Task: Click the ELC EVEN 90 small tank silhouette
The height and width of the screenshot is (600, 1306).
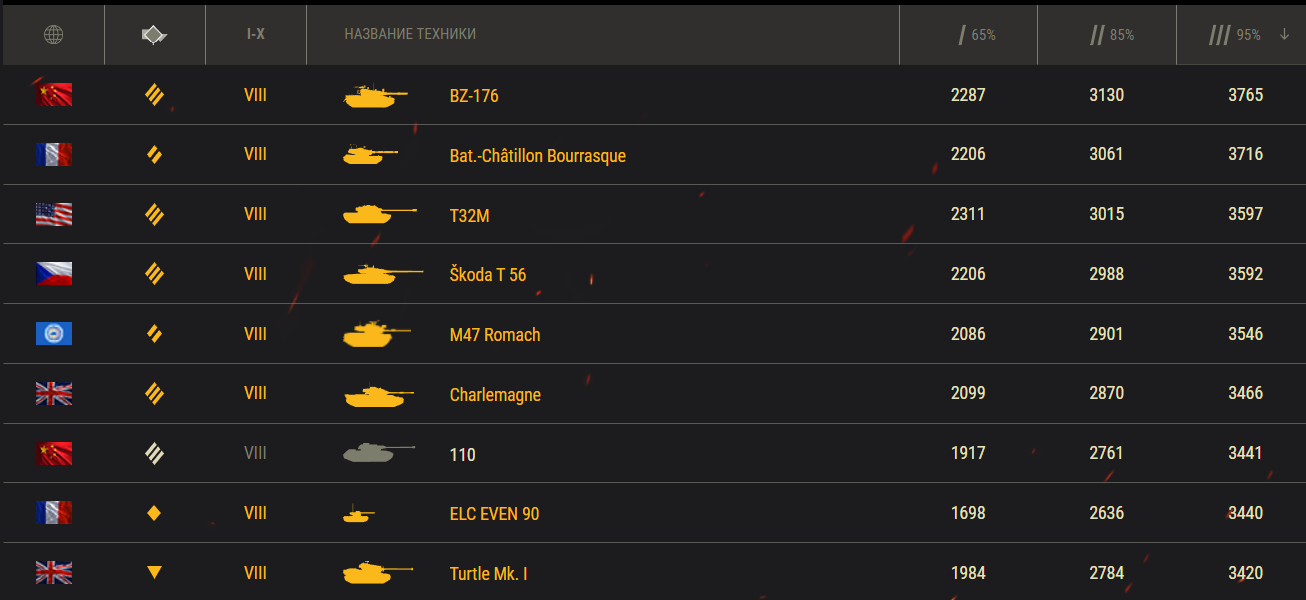Action: (x=358, y=514)
